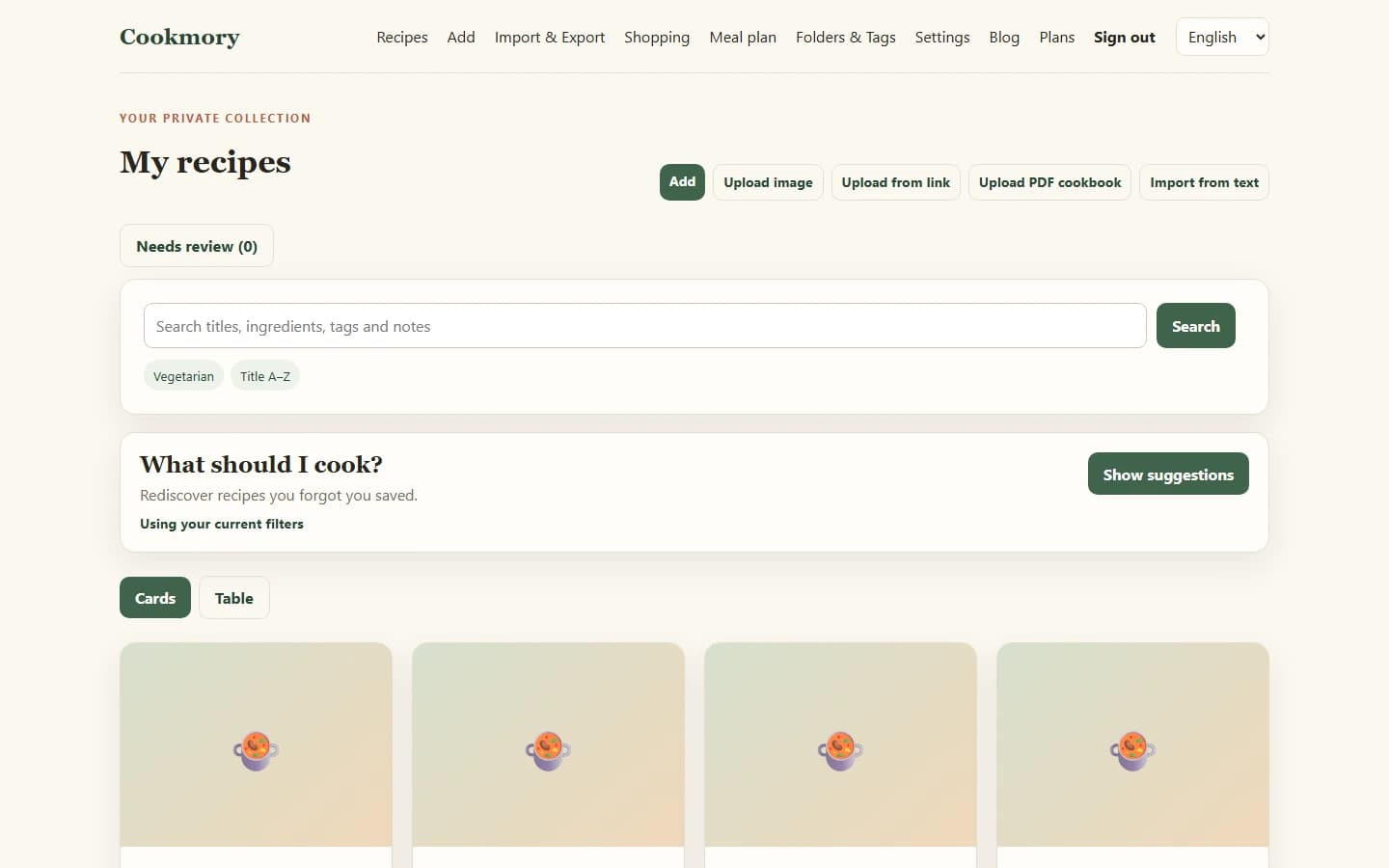Go to Recipes in the navigation

tap(402, 37)
